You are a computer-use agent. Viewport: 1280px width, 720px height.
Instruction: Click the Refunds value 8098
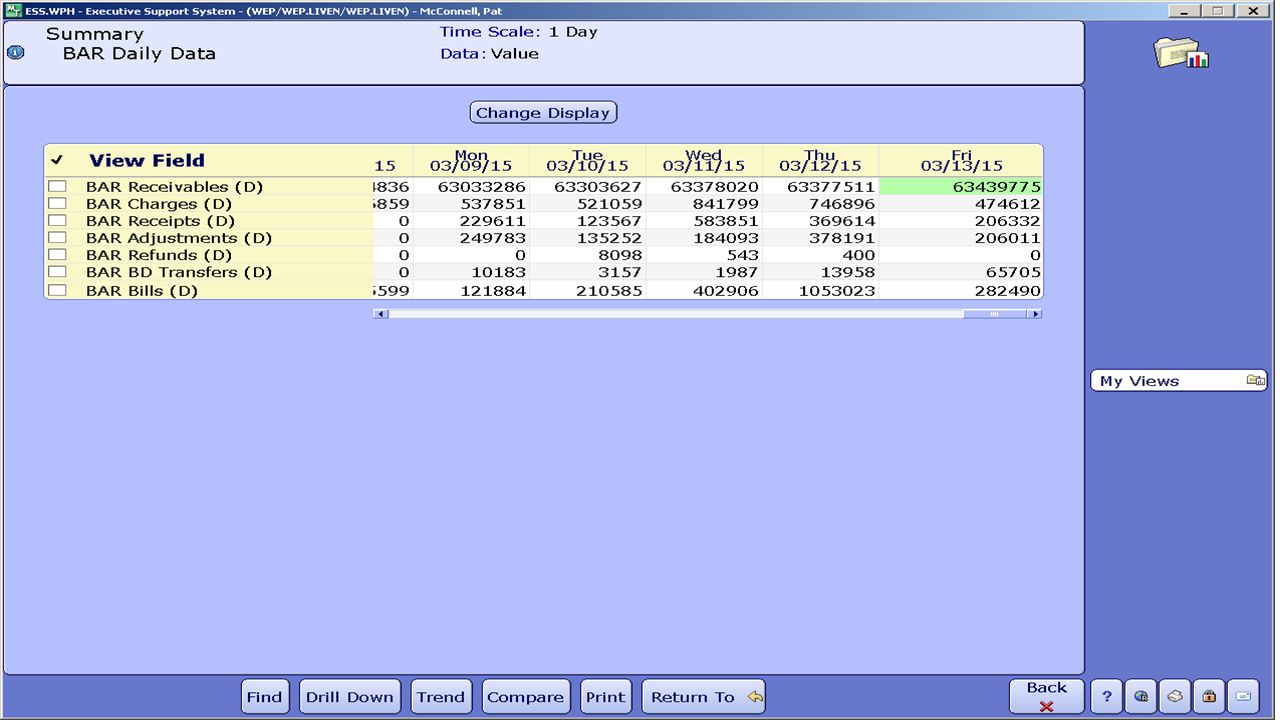click(x=620, y=255)
